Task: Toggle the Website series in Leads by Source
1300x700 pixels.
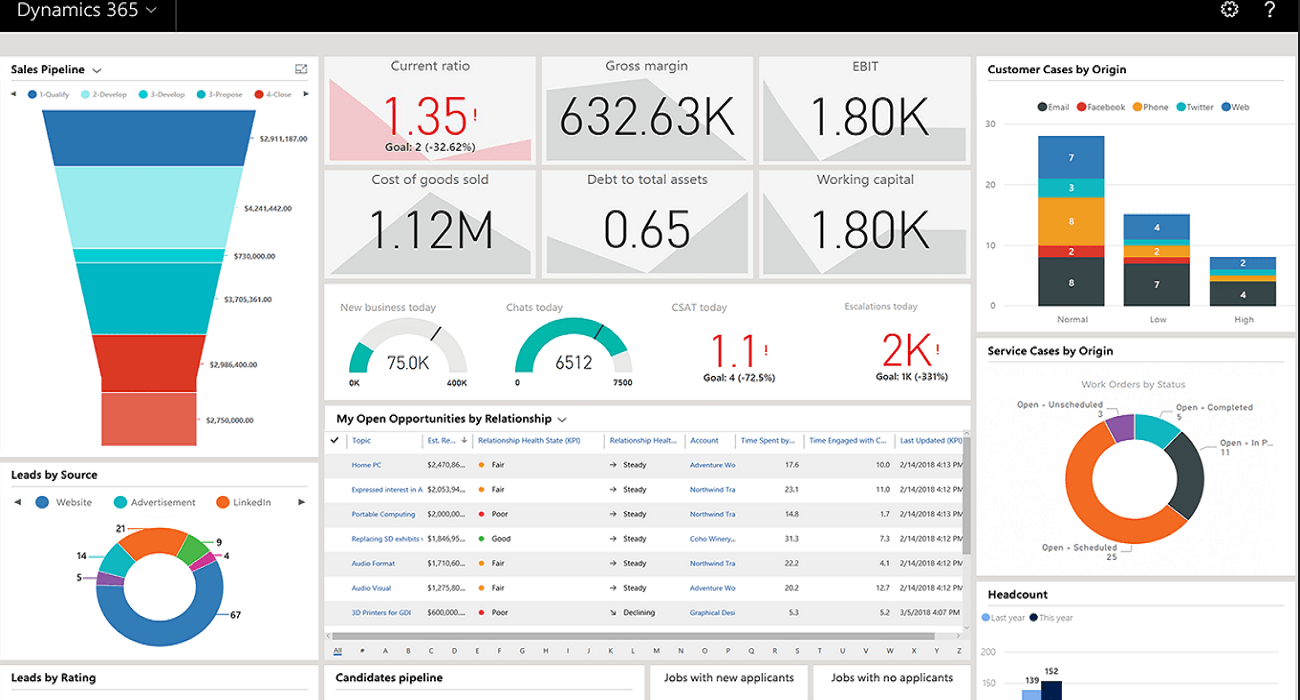Action: 63,502
